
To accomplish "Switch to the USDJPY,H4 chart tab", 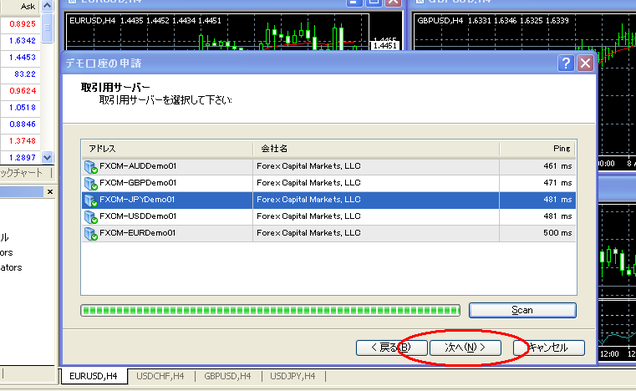I will pyautogui.click(x=292, y=376).
